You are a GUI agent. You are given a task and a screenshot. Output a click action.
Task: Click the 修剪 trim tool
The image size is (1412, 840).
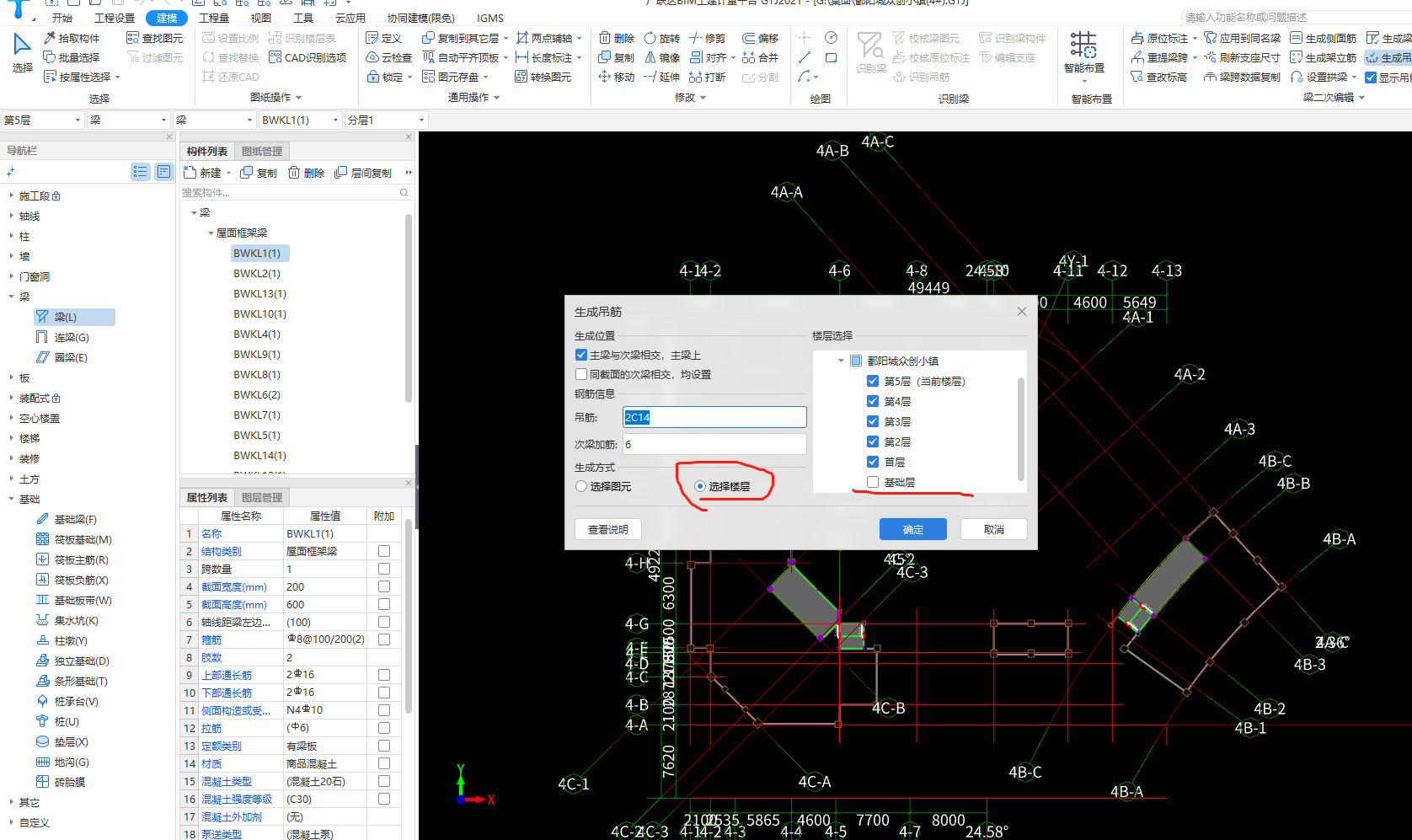(708, 38)
